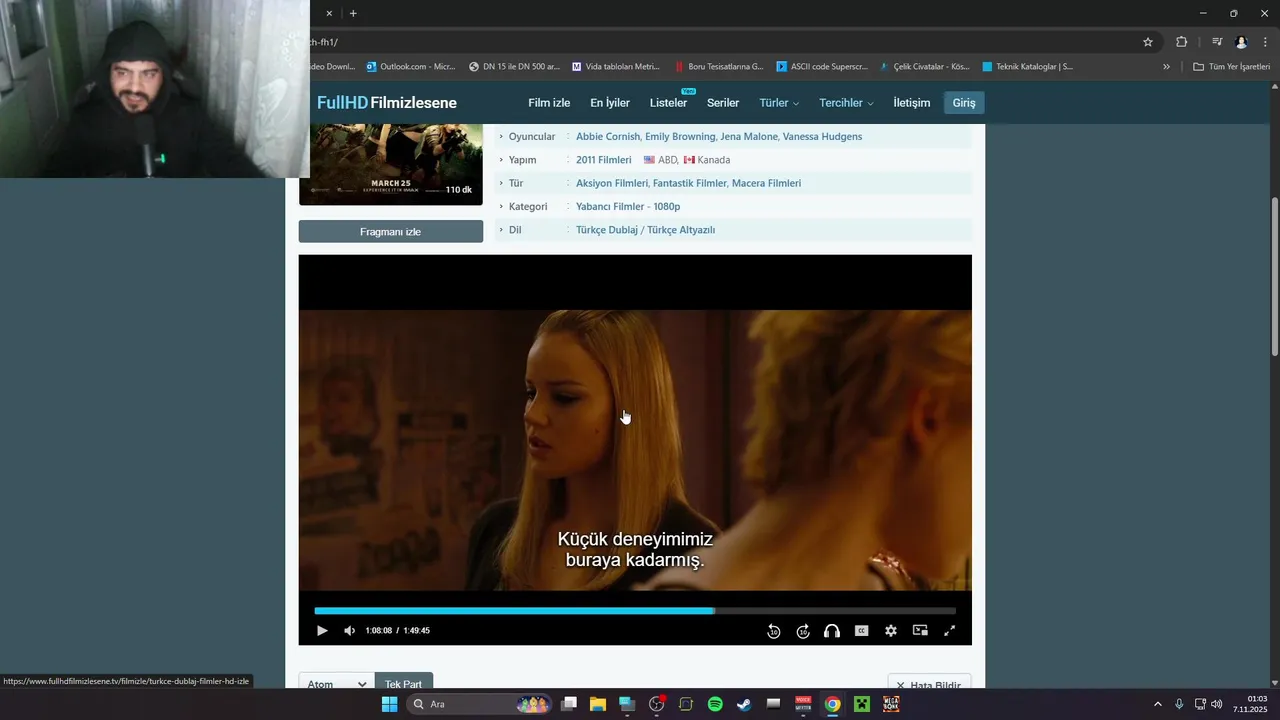Enter fullscreen in the video player

coord(950,631)
